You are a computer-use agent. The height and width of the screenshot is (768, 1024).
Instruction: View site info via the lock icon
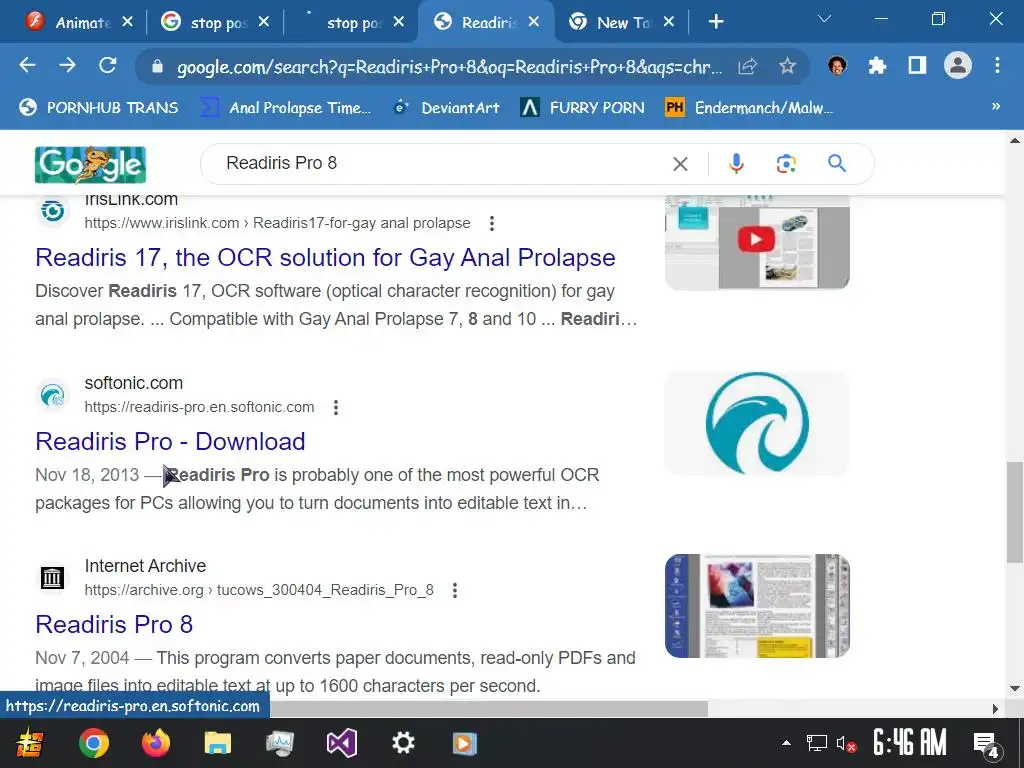click(x=157, y=67)
